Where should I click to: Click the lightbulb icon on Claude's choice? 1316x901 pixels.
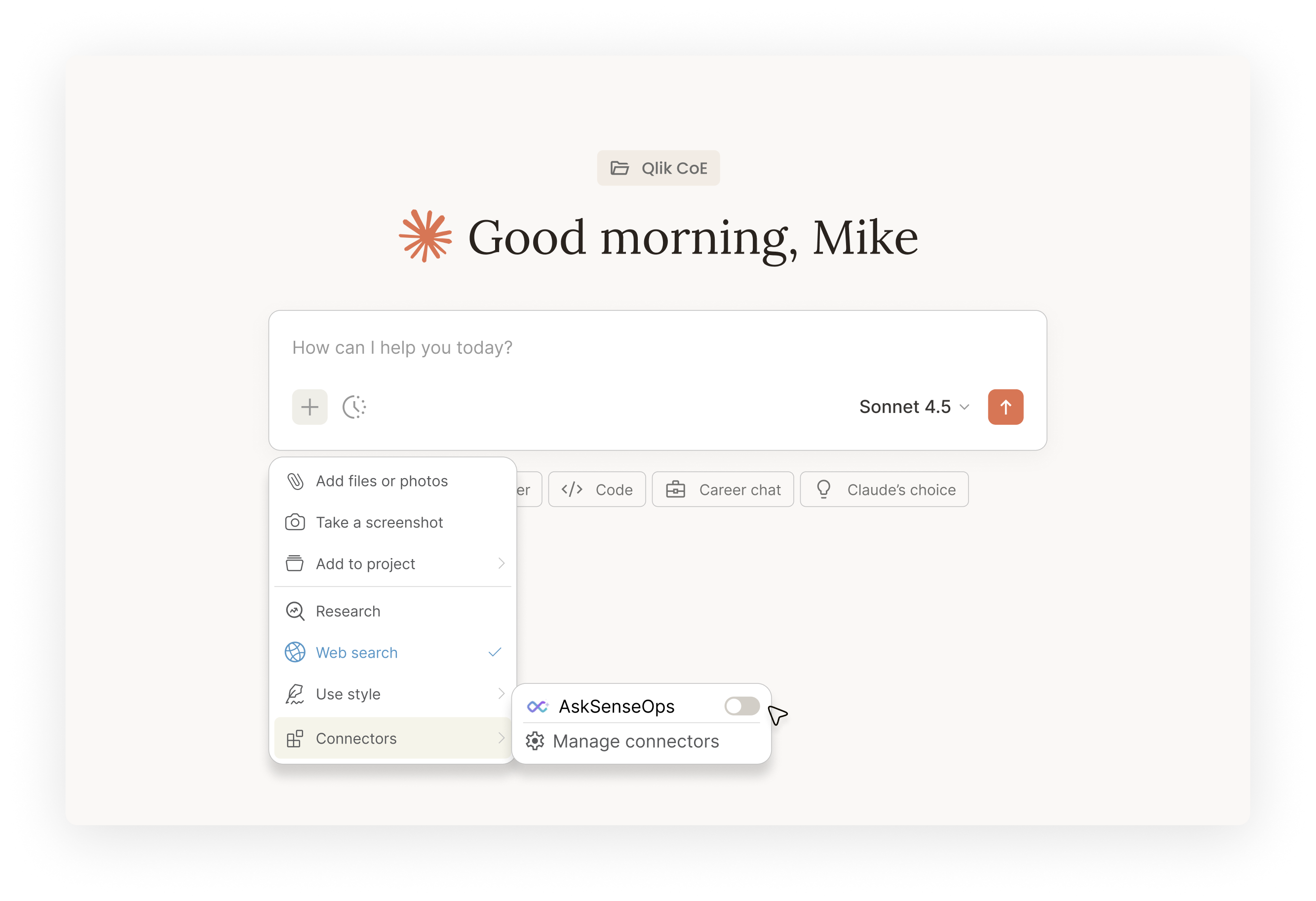[x=824, y=489]
